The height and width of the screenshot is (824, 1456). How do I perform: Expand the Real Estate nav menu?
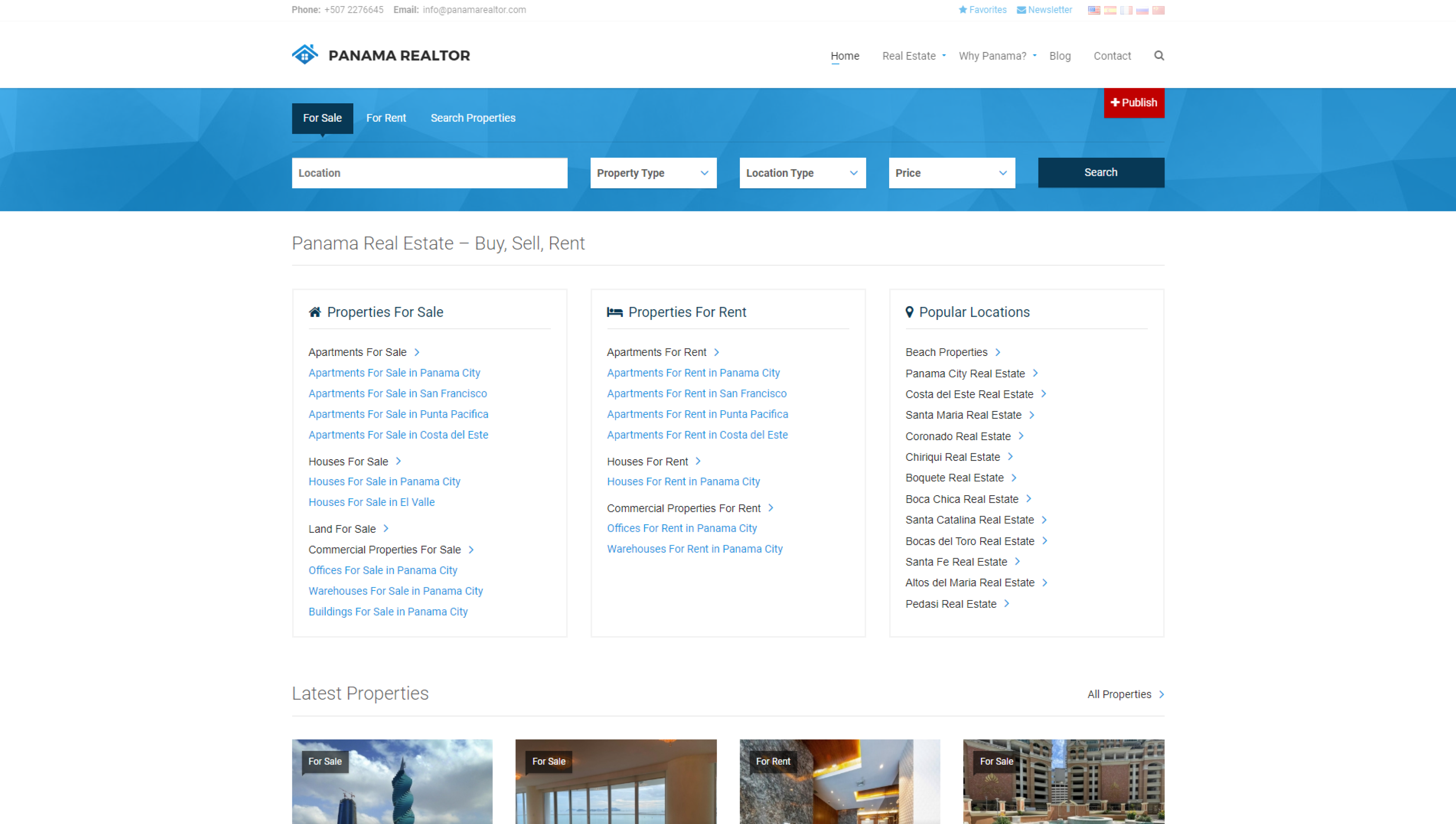pos(913,56)
